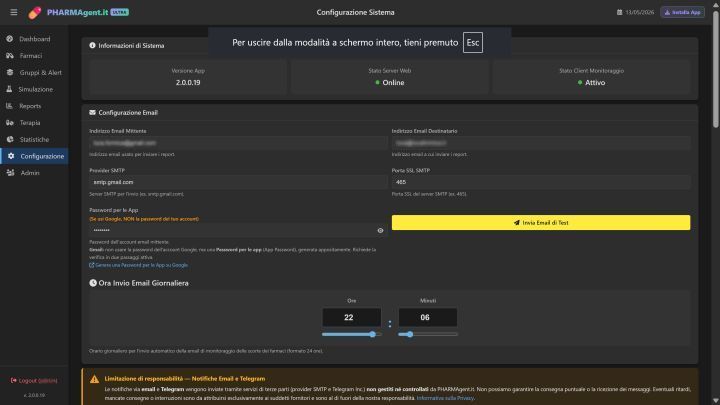Open Informativa sulla Privacy link

pyautogui.click(x=445, y=398)
